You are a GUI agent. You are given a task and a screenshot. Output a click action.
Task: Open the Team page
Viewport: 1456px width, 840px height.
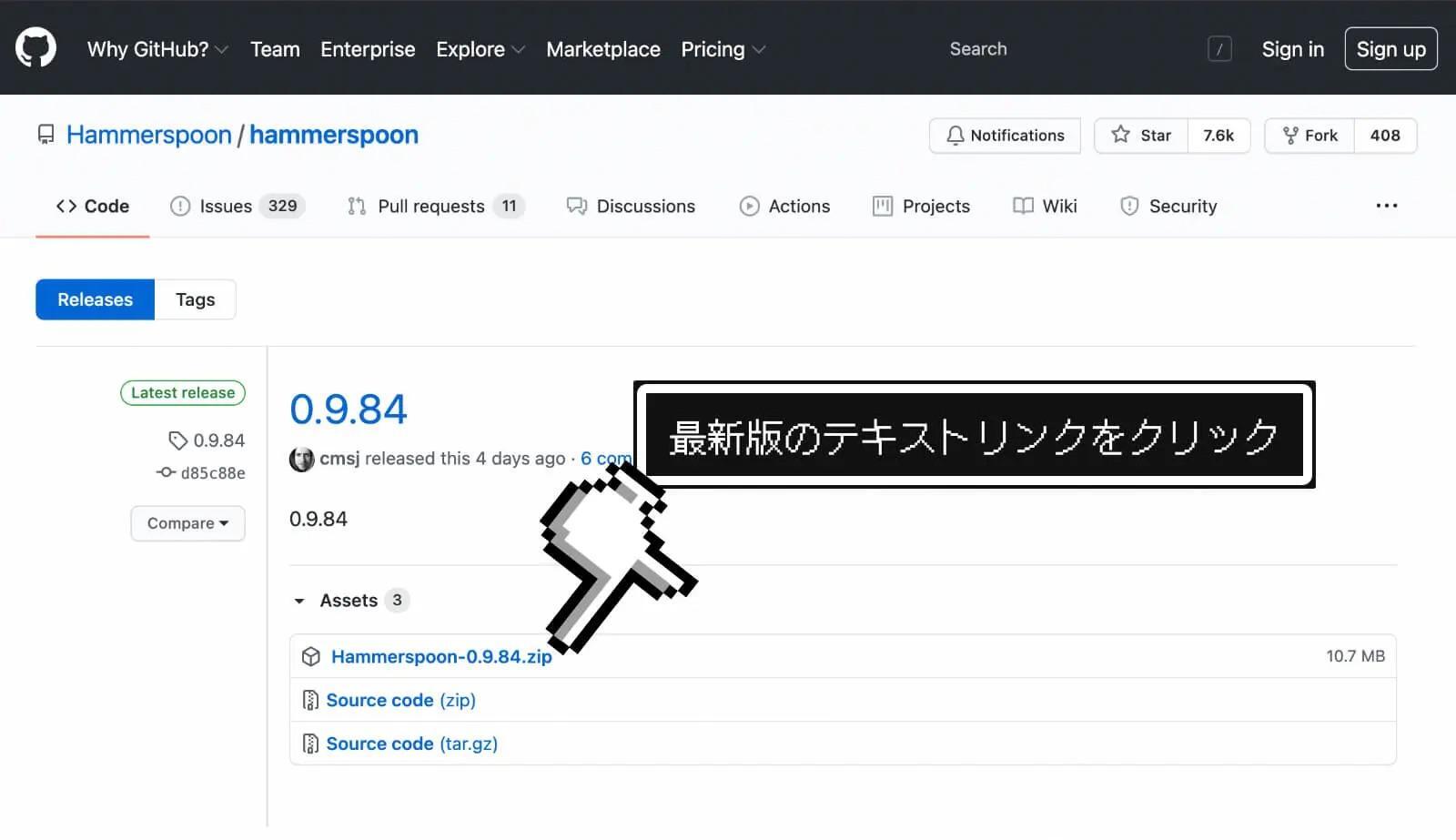275,49
